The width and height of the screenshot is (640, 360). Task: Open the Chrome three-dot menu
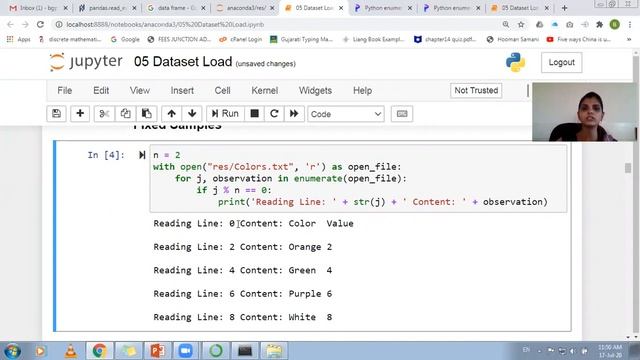629,24
